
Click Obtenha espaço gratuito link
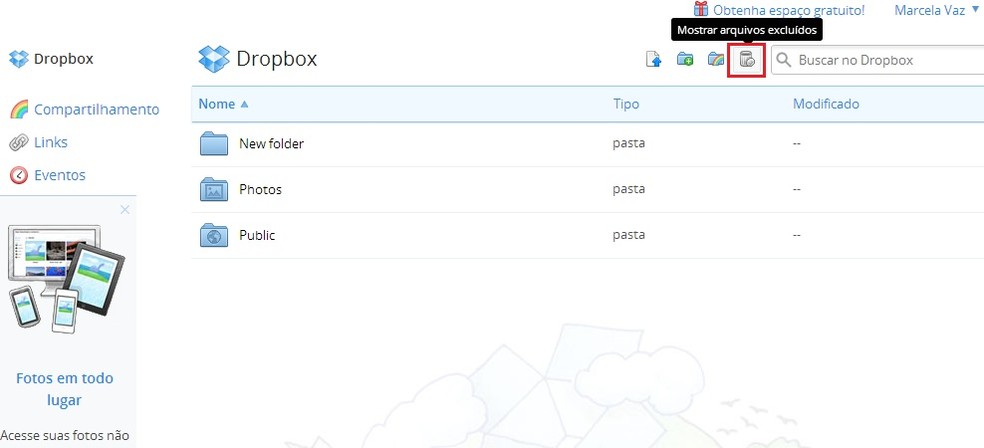[x=788, y=10]
